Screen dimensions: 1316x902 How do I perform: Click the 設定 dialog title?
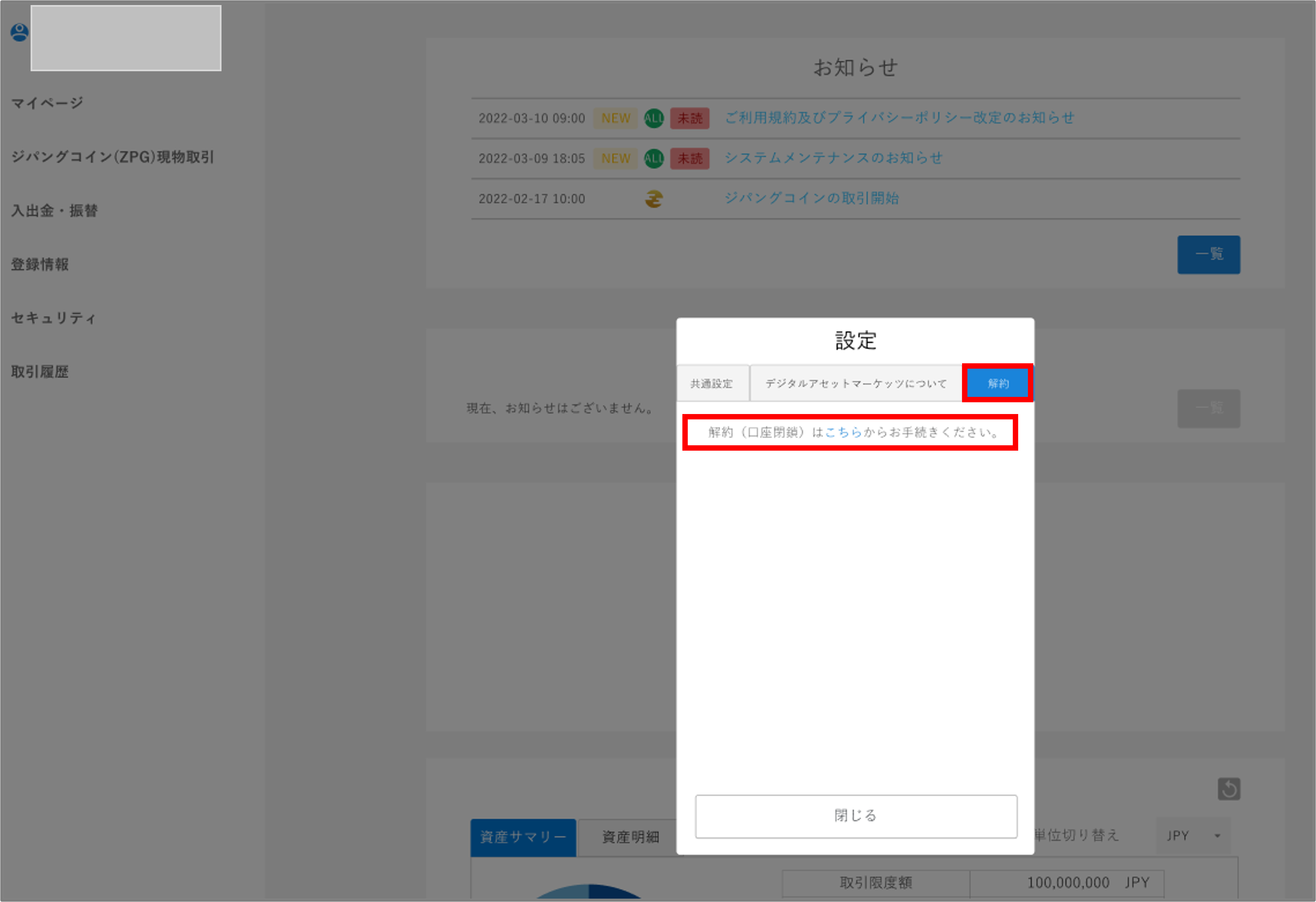855,341
